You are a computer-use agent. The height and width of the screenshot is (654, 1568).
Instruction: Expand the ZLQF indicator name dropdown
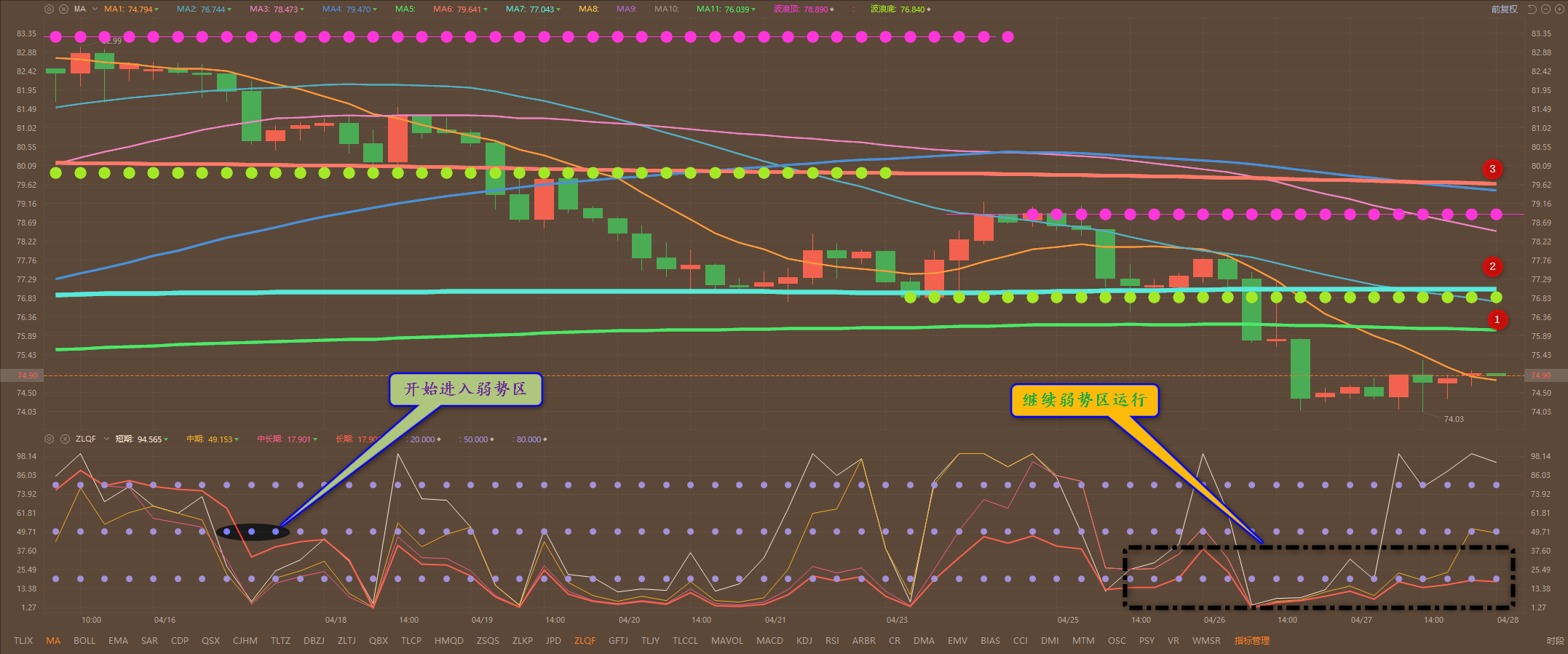click(106, 439)
